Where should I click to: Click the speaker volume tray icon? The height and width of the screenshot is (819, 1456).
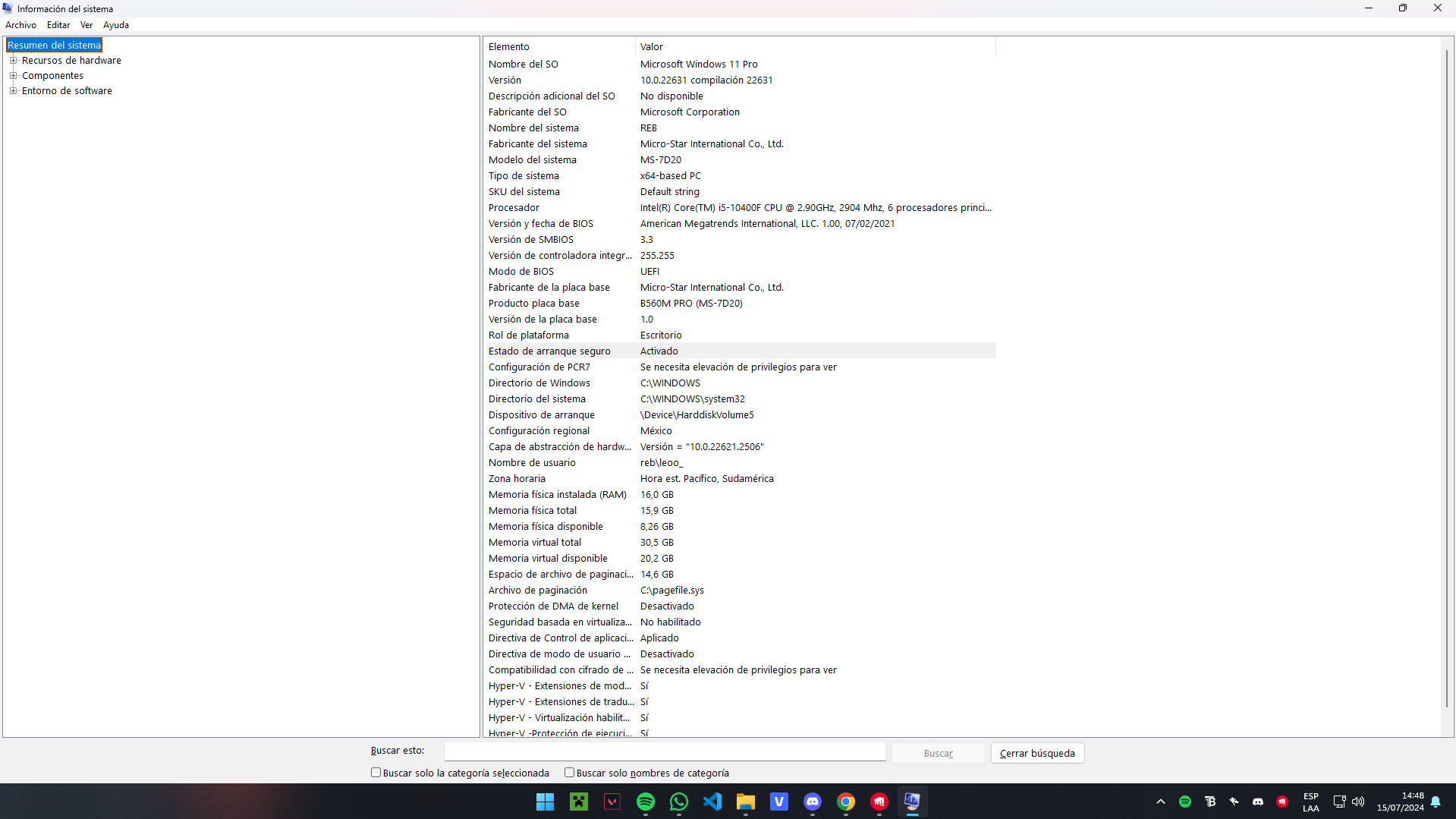pos(1358,802)
